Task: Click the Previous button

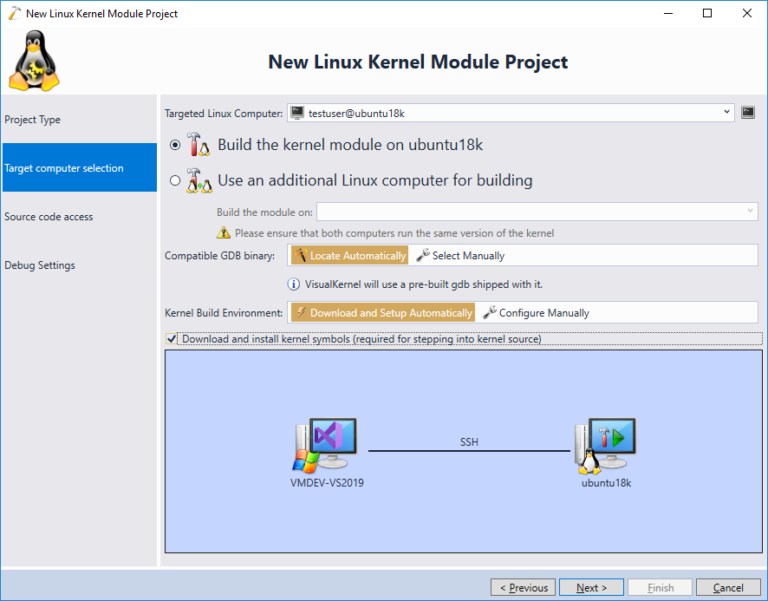Action: [523, 587]
